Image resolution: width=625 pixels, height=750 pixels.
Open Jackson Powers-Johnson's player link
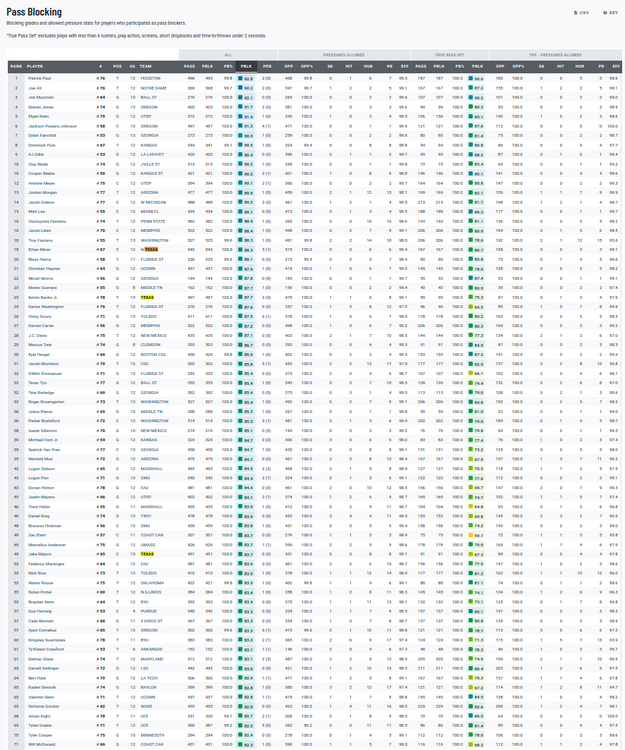(x=48, y=127)
